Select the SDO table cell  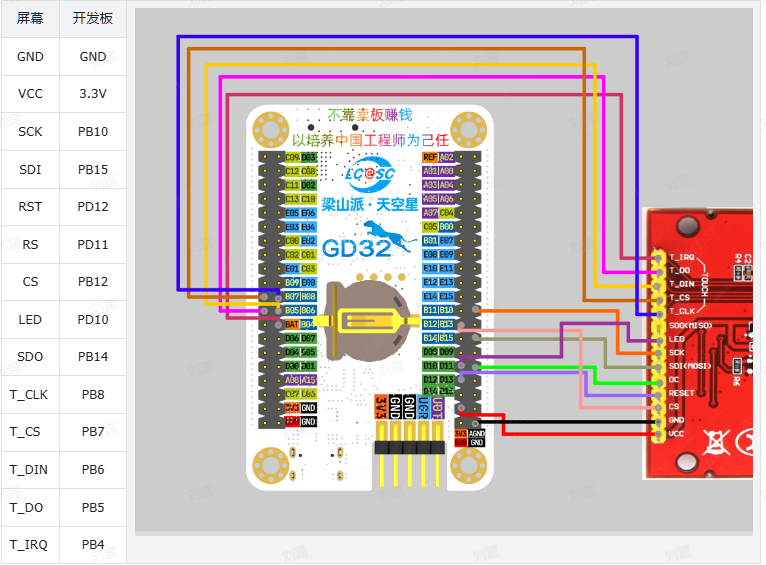[30, 357]
